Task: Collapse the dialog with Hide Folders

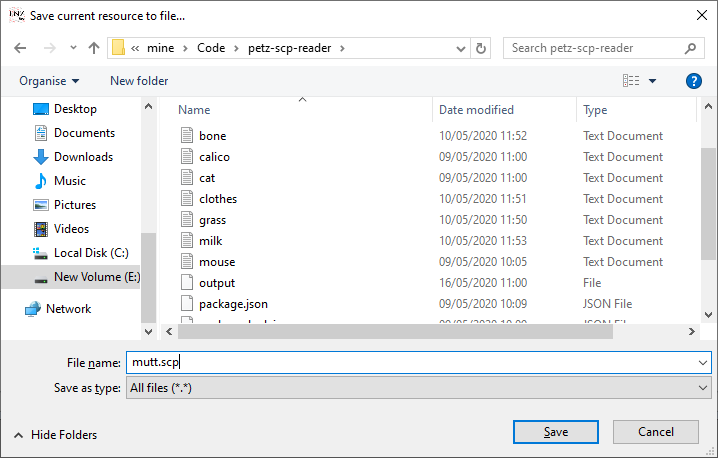Action: (56, 435)
